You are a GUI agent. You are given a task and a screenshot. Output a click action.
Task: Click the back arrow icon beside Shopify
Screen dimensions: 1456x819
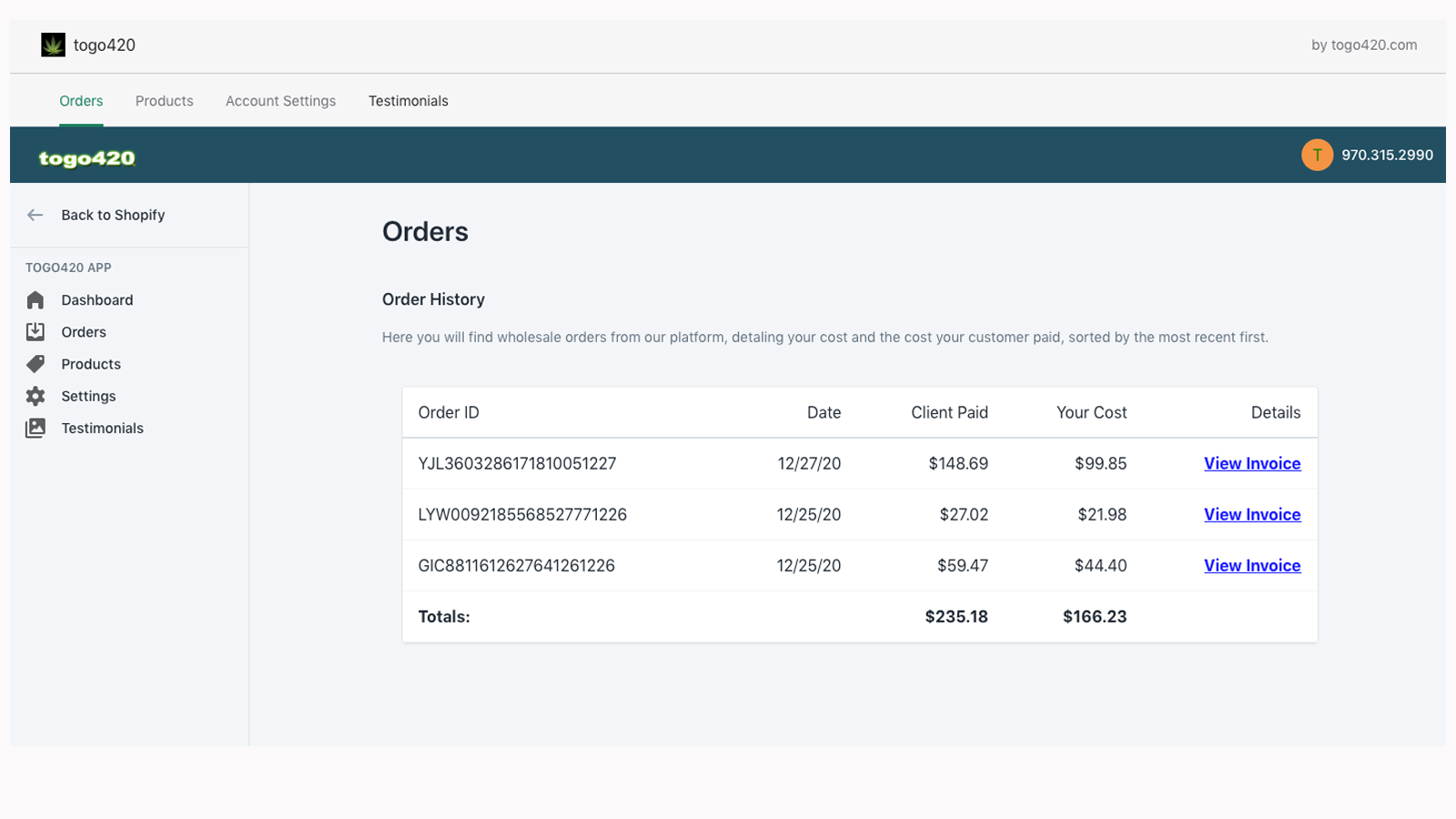click(35, 215)
